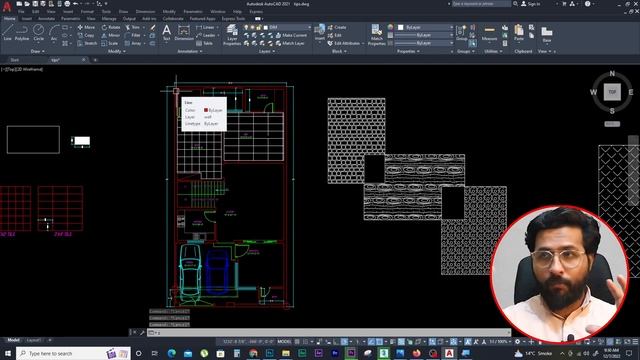Click the Paste clipboard tool

pos(519,33)
